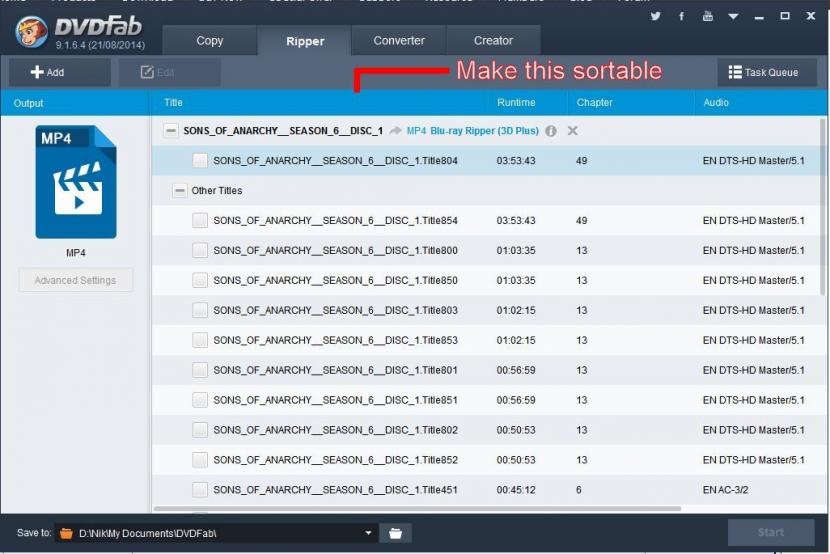Browse for output folder button
The height and width of the screenshot is (554, 830).
click(x=395, y=533)
